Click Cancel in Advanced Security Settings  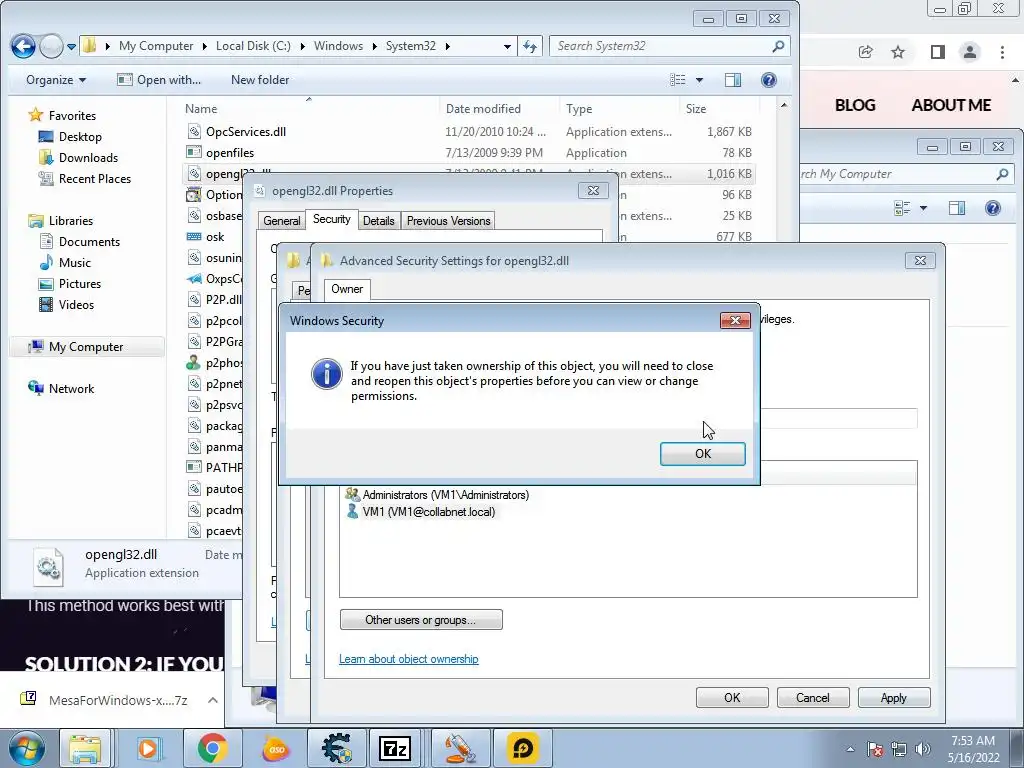(x=812, y=697)
